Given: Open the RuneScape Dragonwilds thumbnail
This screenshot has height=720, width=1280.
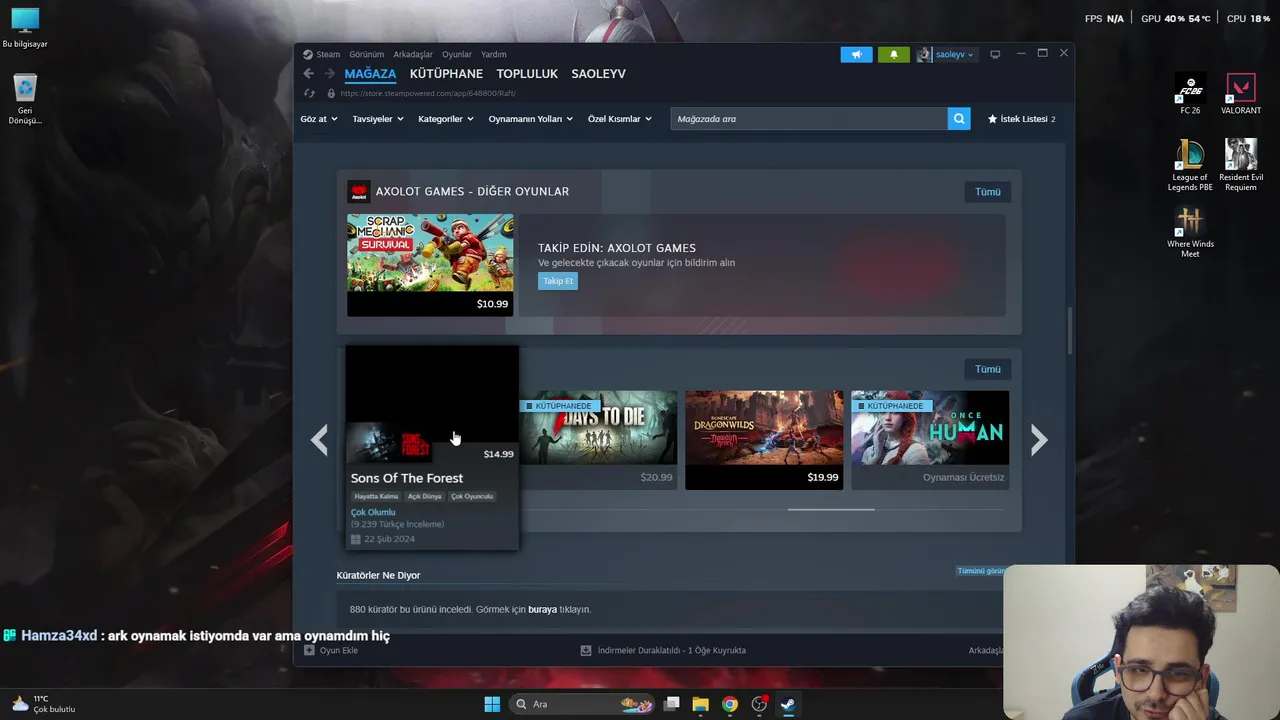Looking at the screenshot, I should (x=764, y=428).
